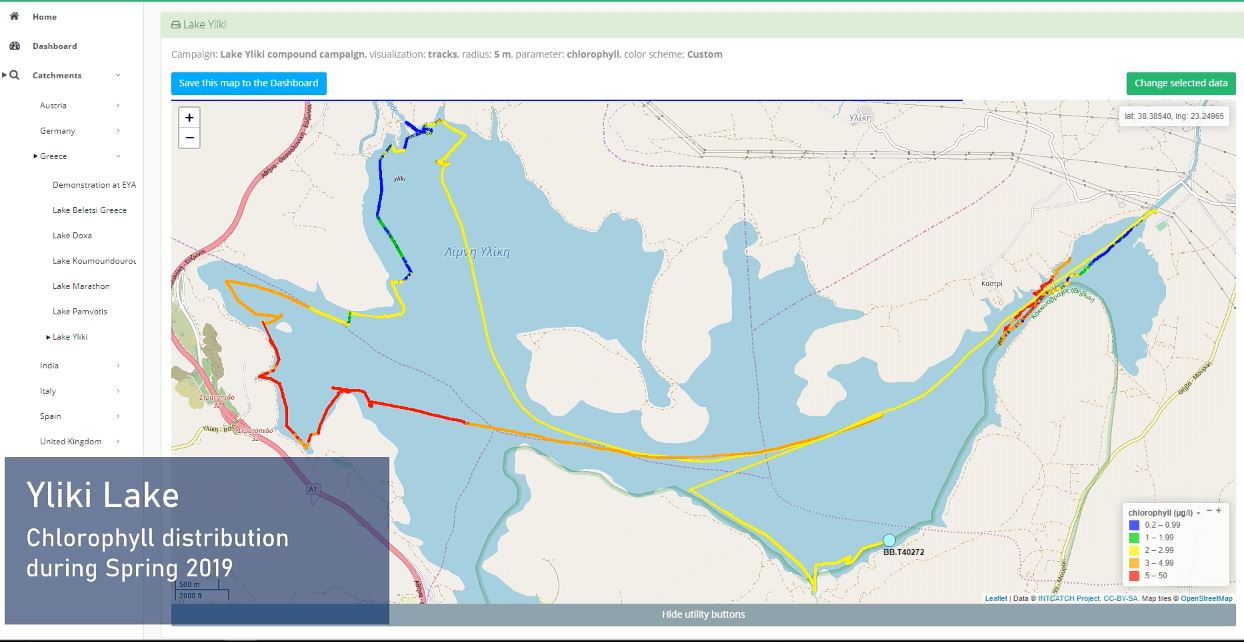This screenshot has height=642, width=1244.
Task: Select Lake Pamvotis catchment
Action: (x=80, y=311)
